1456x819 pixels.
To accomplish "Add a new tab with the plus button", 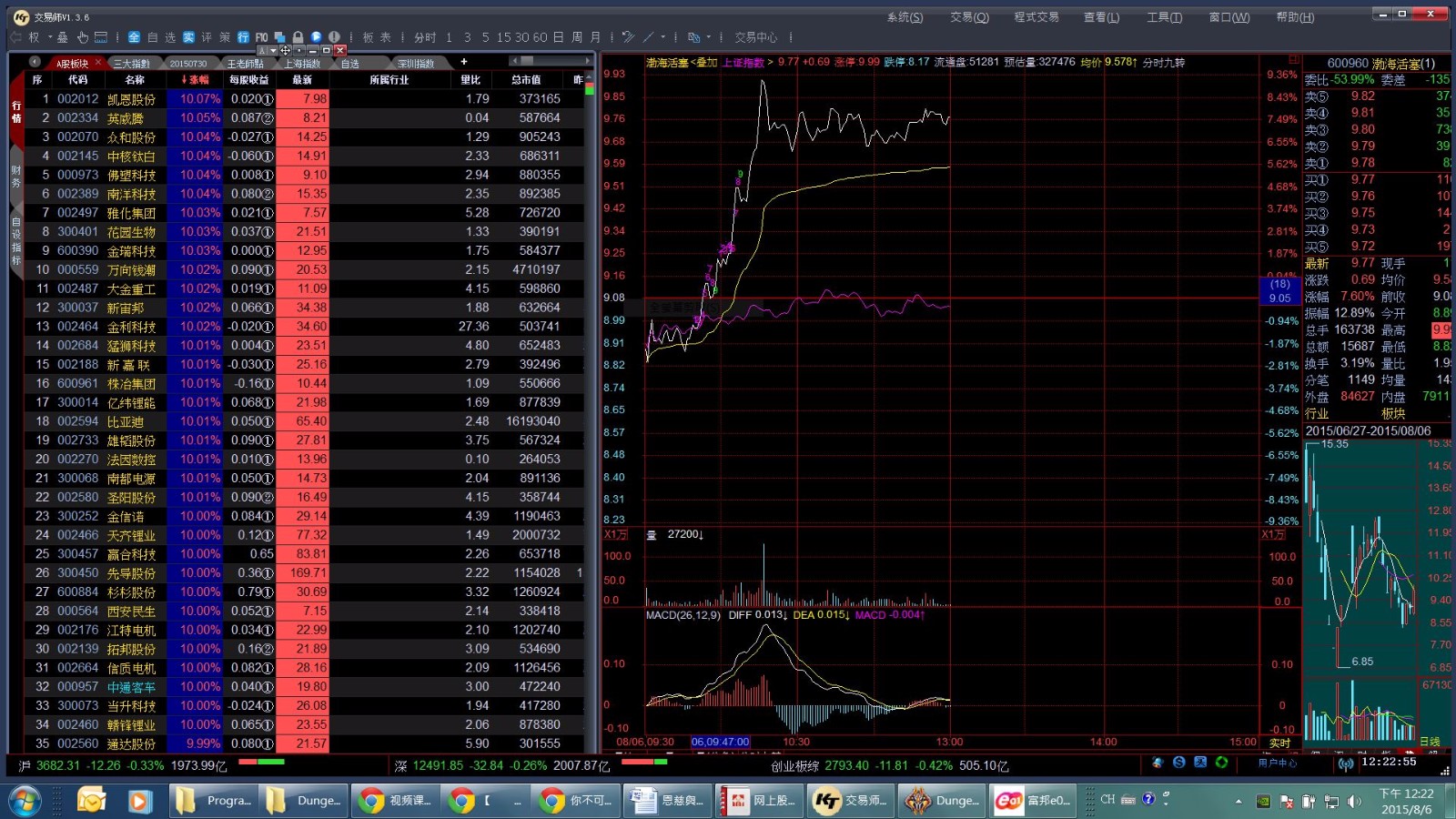I will 463,62.
